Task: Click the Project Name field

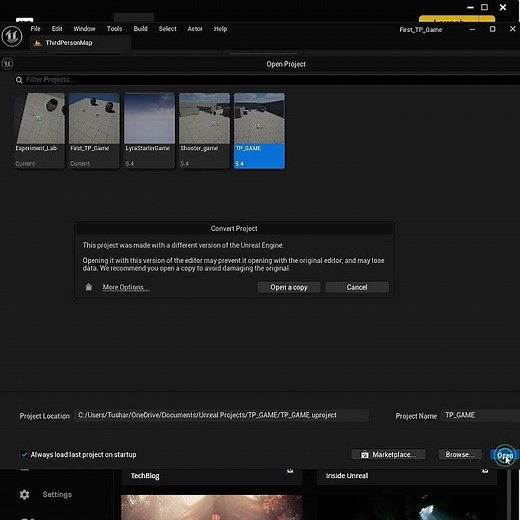Action: click(x=481, y=415)
